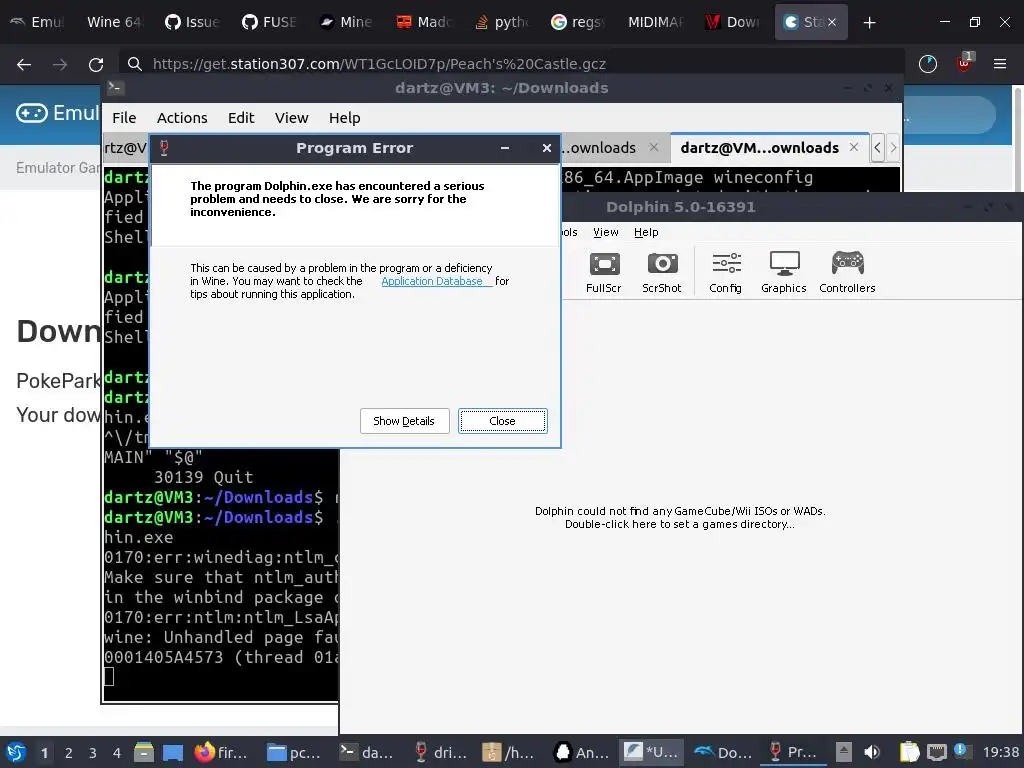Open Dolphin's Controllers settings
Viewport: 1024px width, 768px height.
[847, 272]
